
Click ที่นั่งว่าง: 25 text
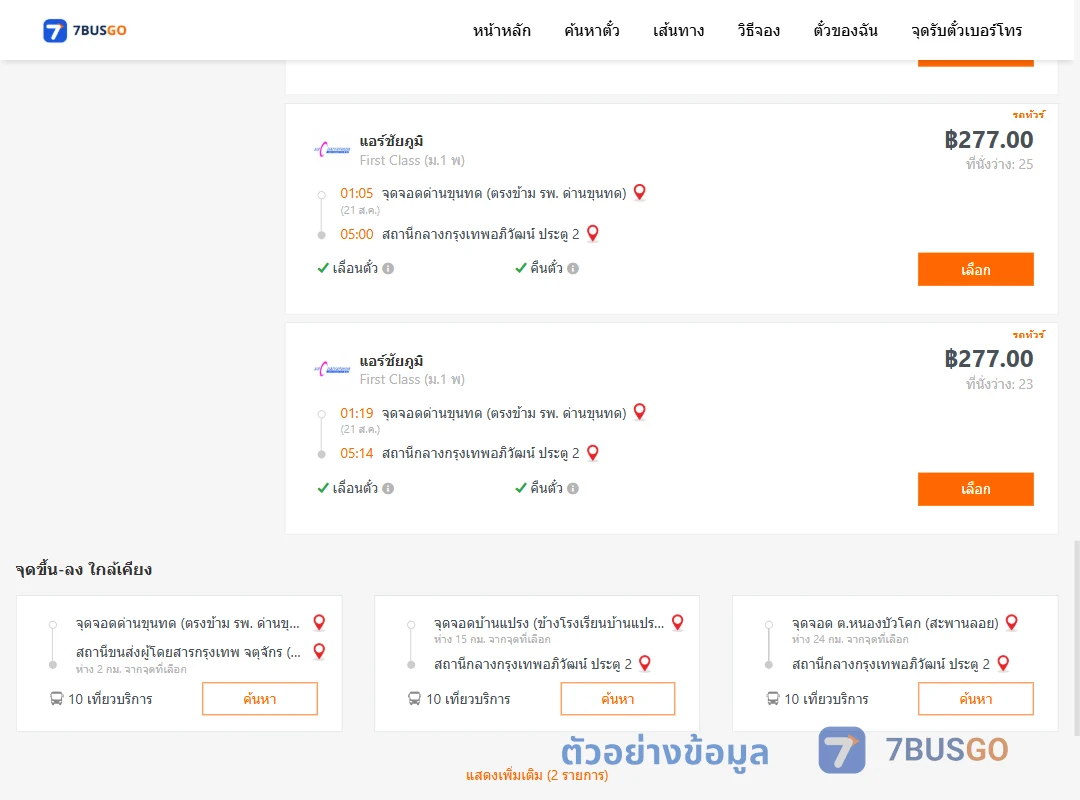click(x=999, y=164)
